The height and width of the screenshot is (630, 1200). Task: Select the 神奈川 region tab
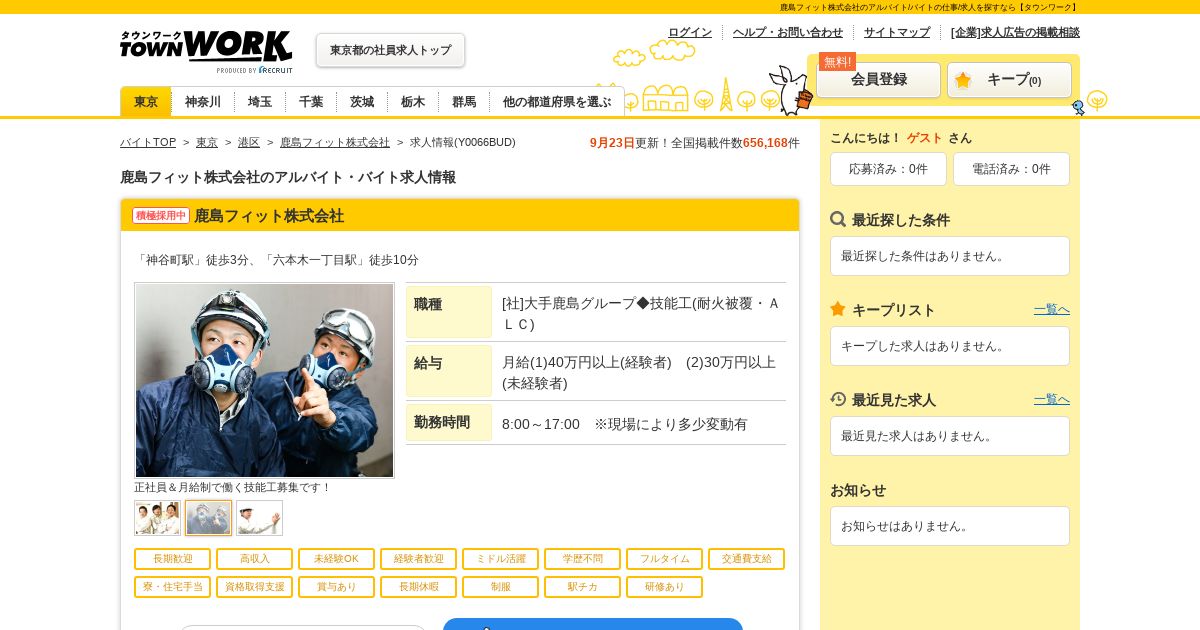[203, 101]
